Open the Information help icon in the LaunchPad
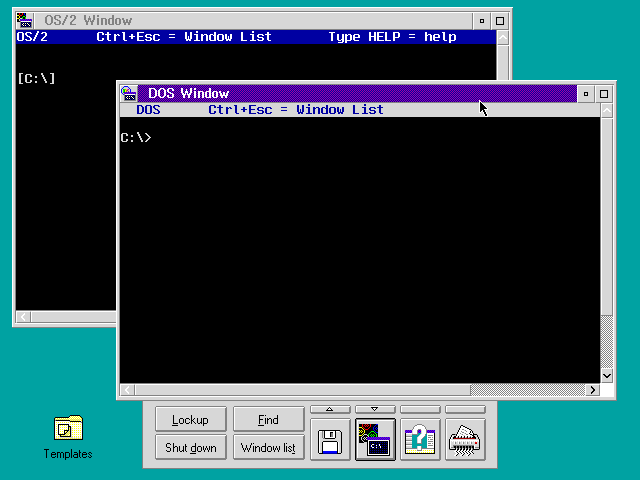Viewport: 640px width, 480px height. (x=420, y=440)
